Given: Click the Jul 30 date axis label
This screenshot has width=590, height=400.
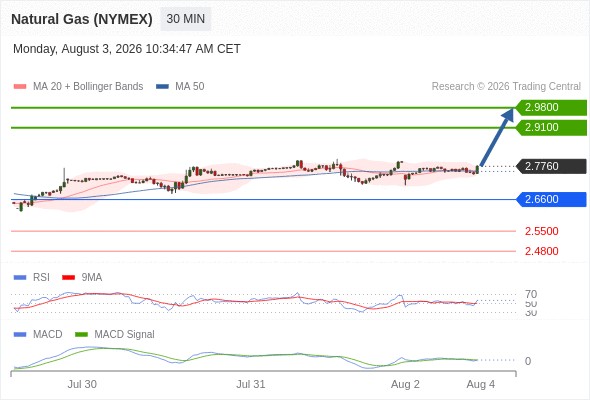Looking at the screenshot, I should 82,384.
